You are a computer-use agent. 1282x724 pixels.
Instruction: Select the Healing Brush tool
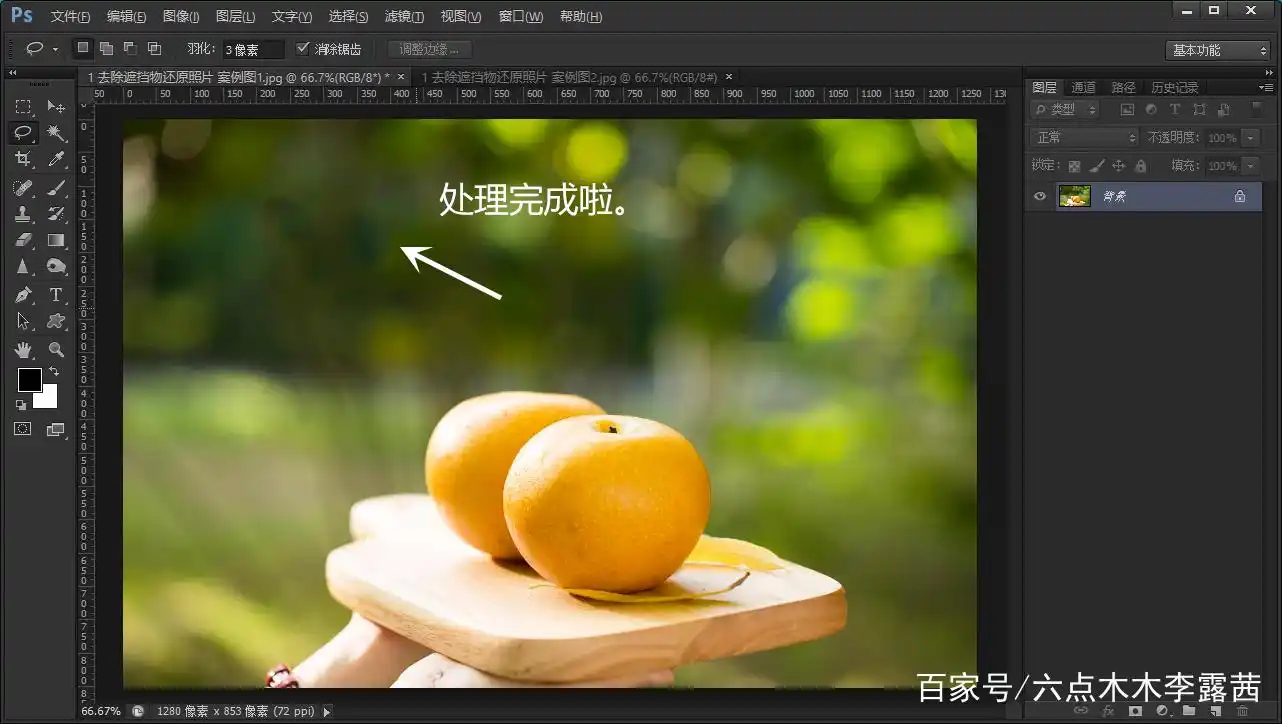point(22,186)
